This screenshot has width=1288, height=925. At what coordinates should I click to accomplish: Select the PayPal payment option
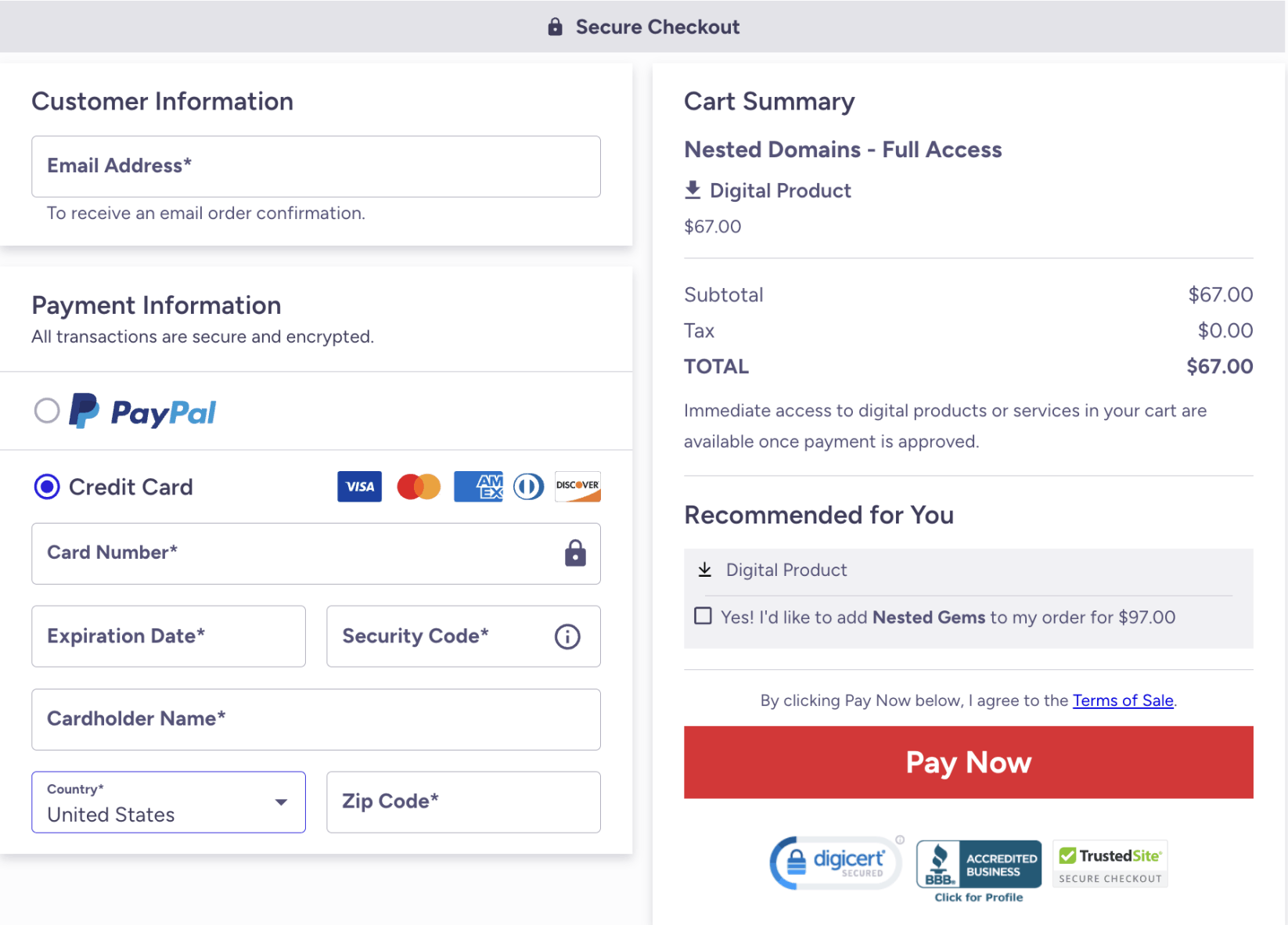[46, 411]
